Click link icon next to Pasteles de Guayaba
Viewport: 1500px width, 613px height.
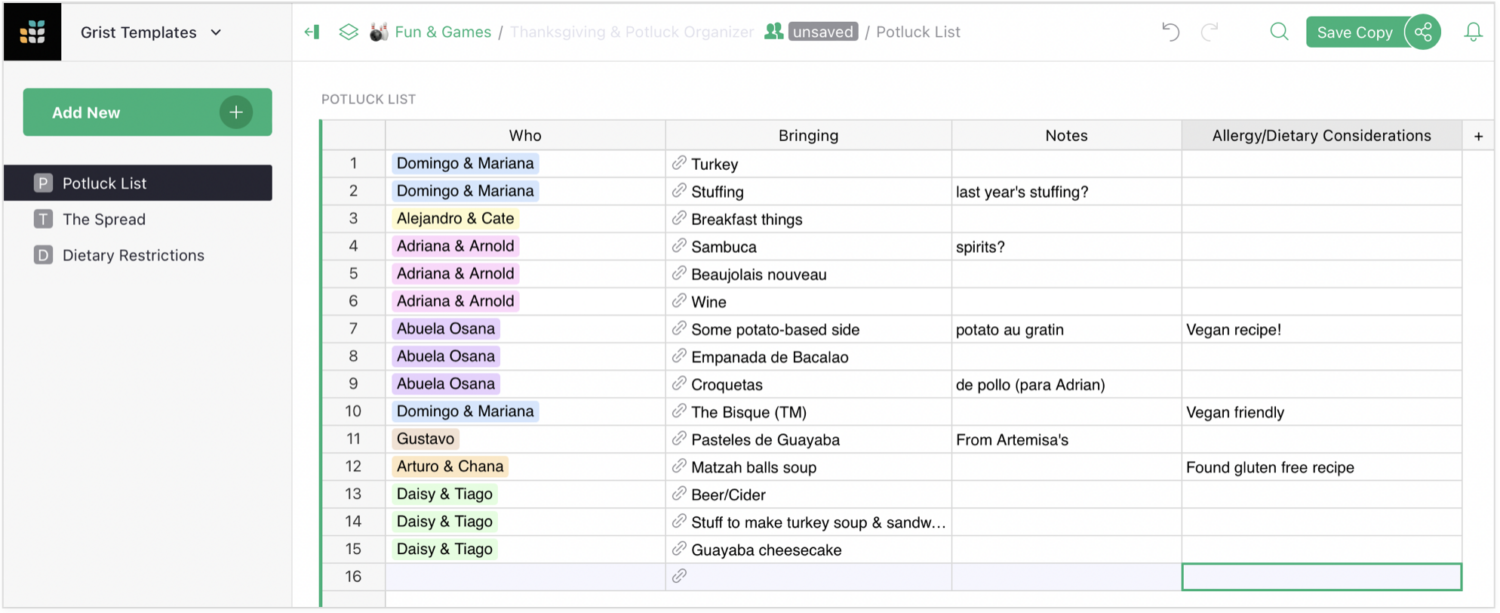point(679,438)
